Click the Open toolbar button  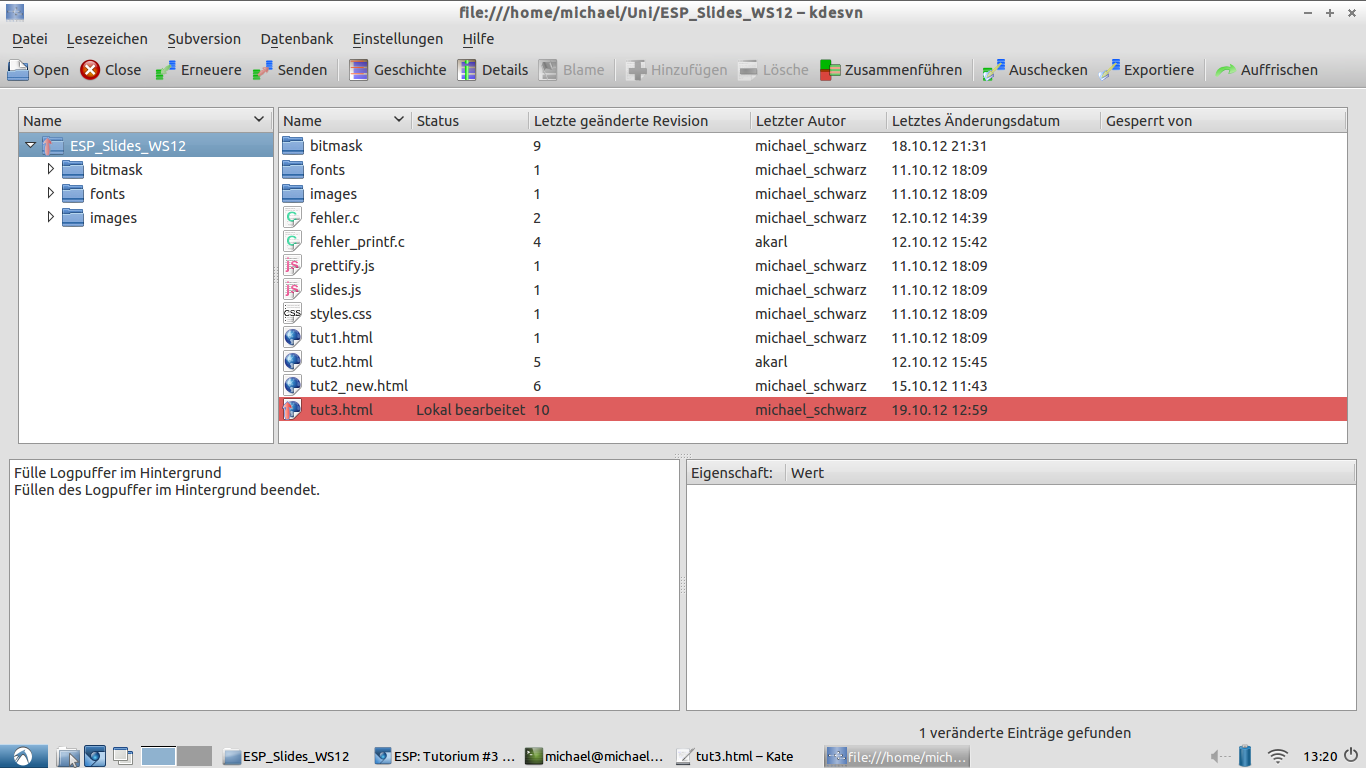point(38,70)
